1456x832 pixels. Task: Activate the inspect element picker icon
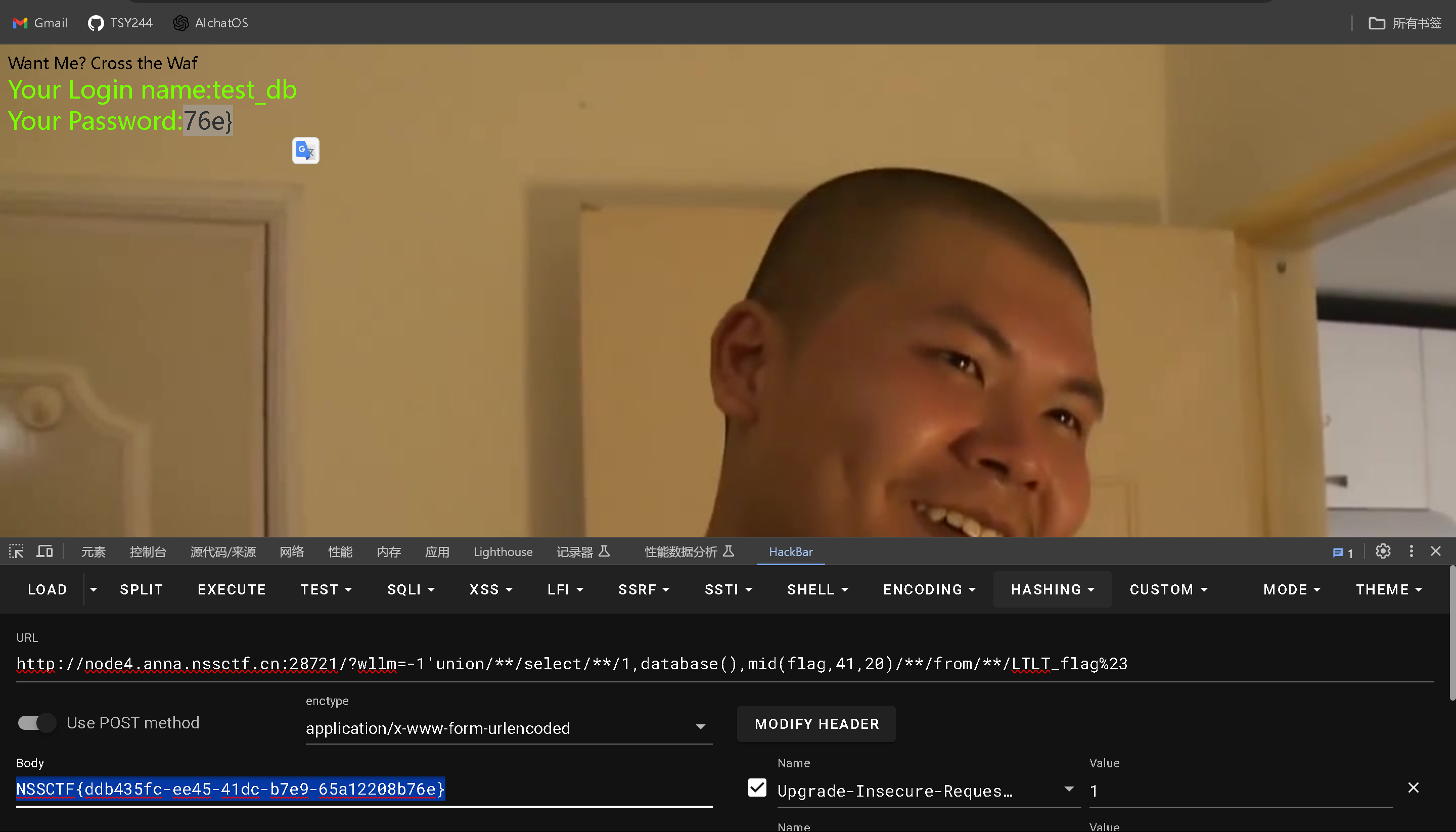coord(16,551)
